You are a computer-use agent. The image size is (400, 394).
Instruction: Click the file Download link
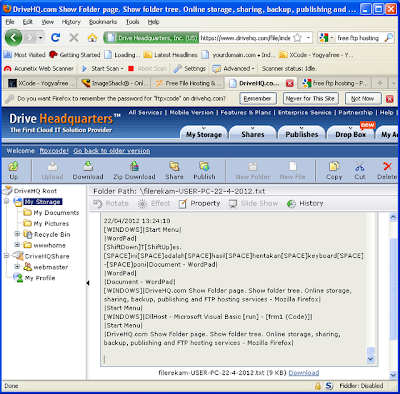click(x=304, y=373)
